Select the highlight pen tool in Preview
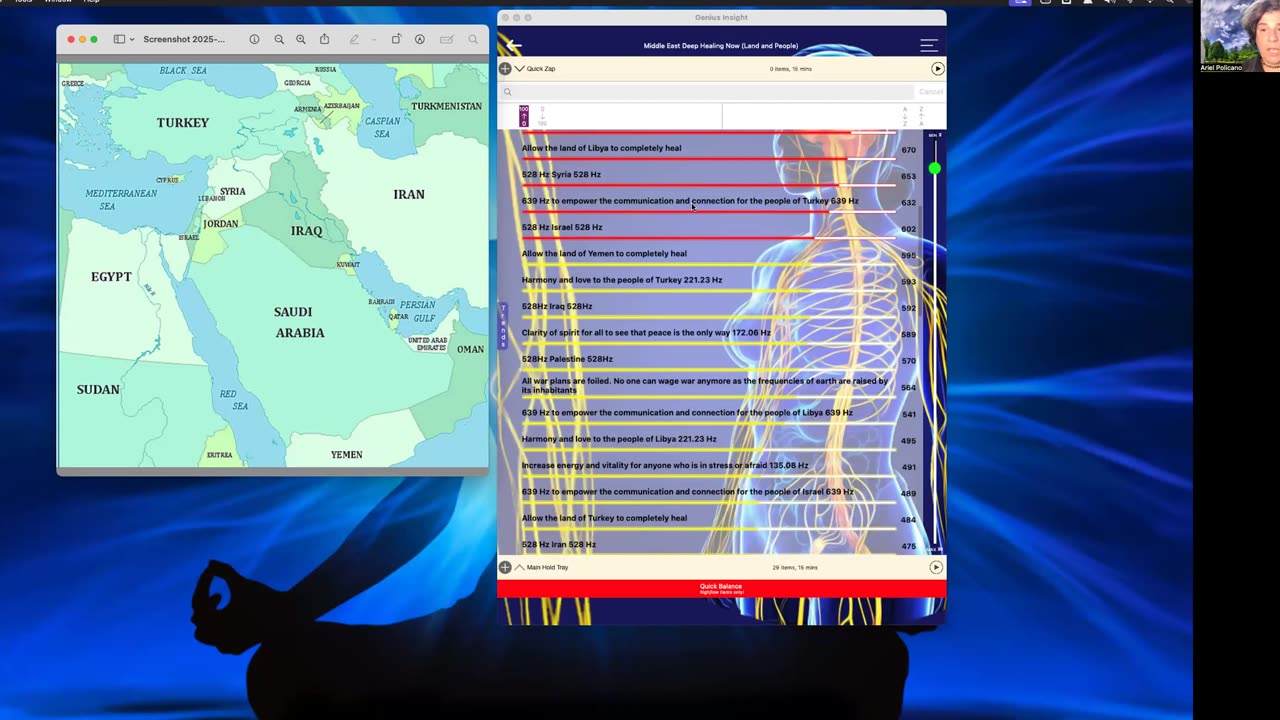1280x720 pixels. tap(354, 39)
